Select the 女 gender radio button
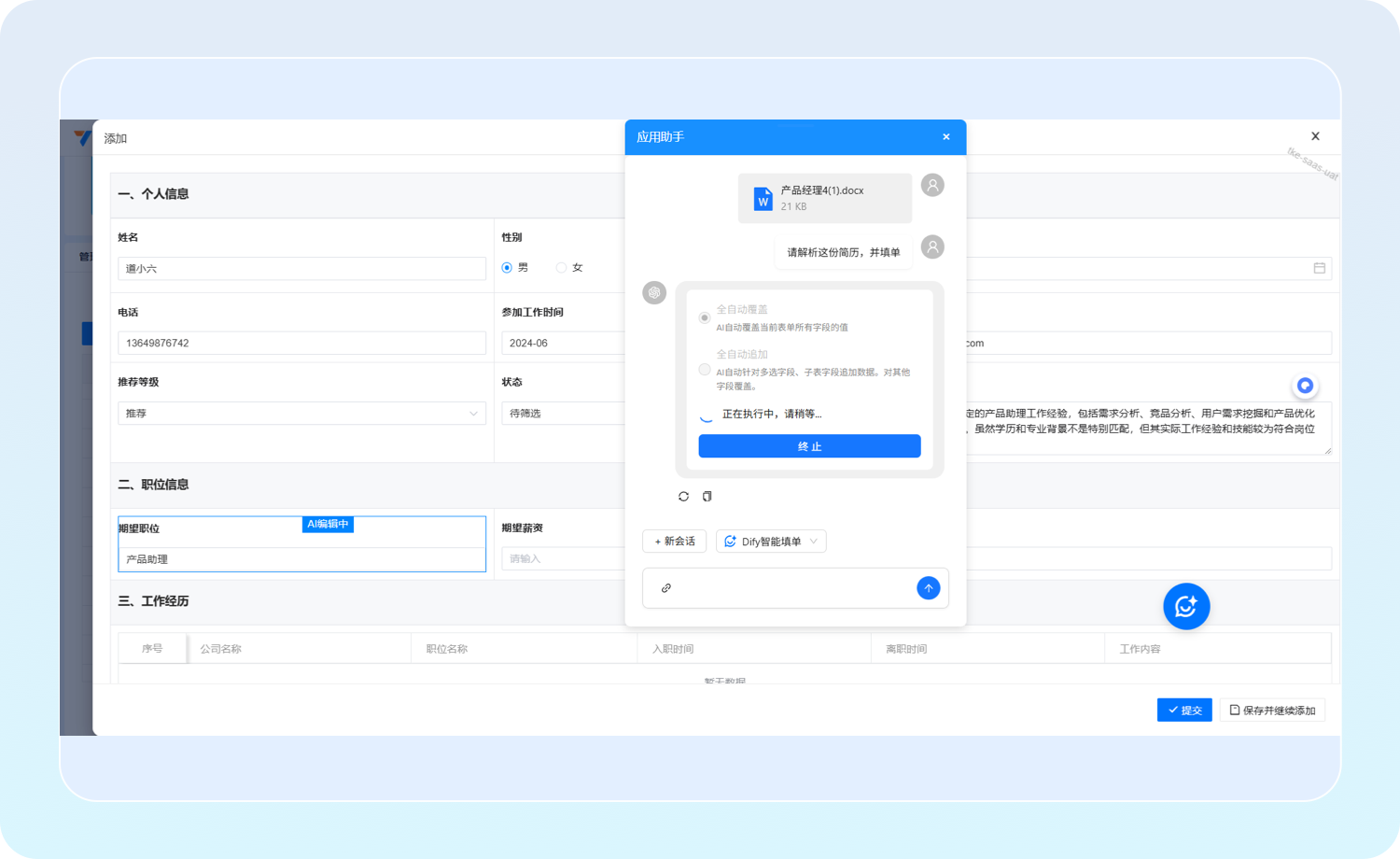 click(x=561, y=268)
